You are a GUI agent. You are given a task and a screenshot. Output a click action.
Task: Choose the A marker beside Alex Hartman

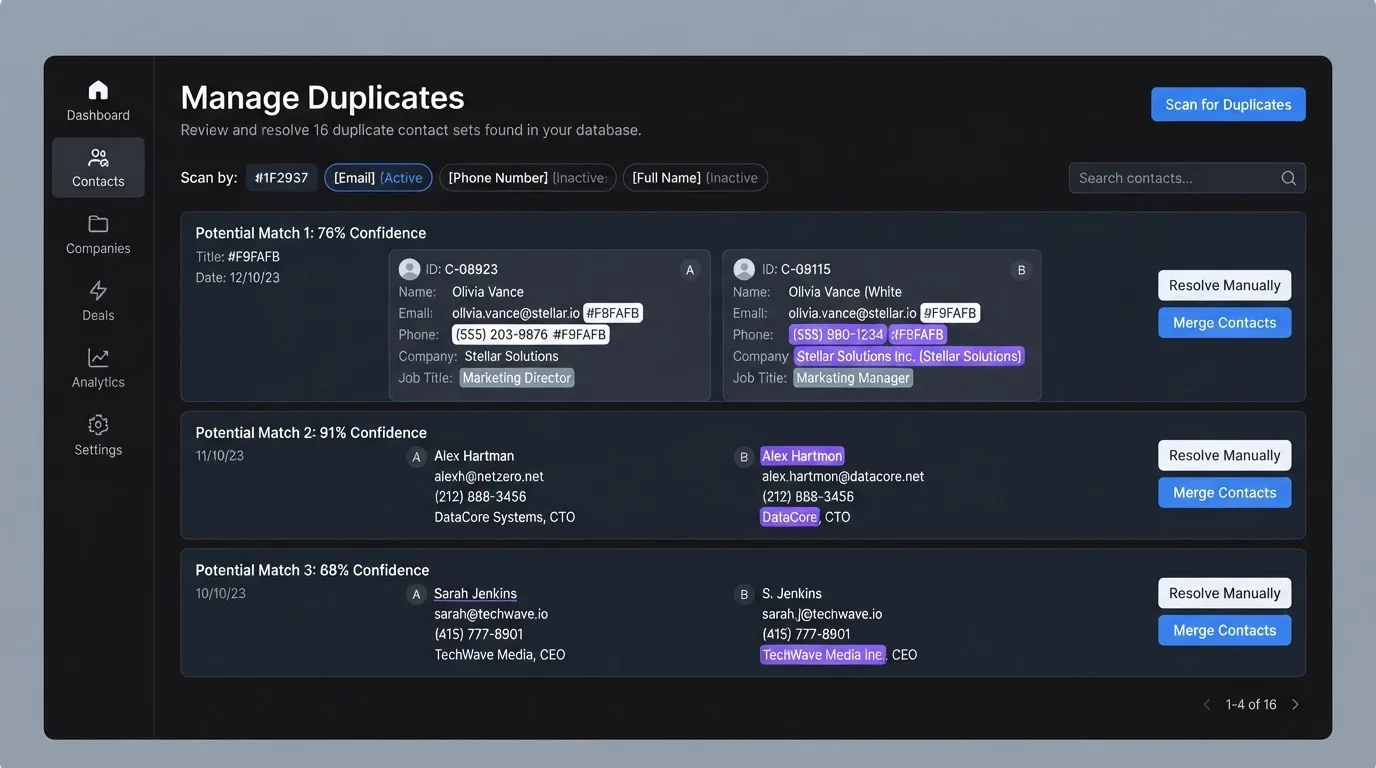pos(417,457)
